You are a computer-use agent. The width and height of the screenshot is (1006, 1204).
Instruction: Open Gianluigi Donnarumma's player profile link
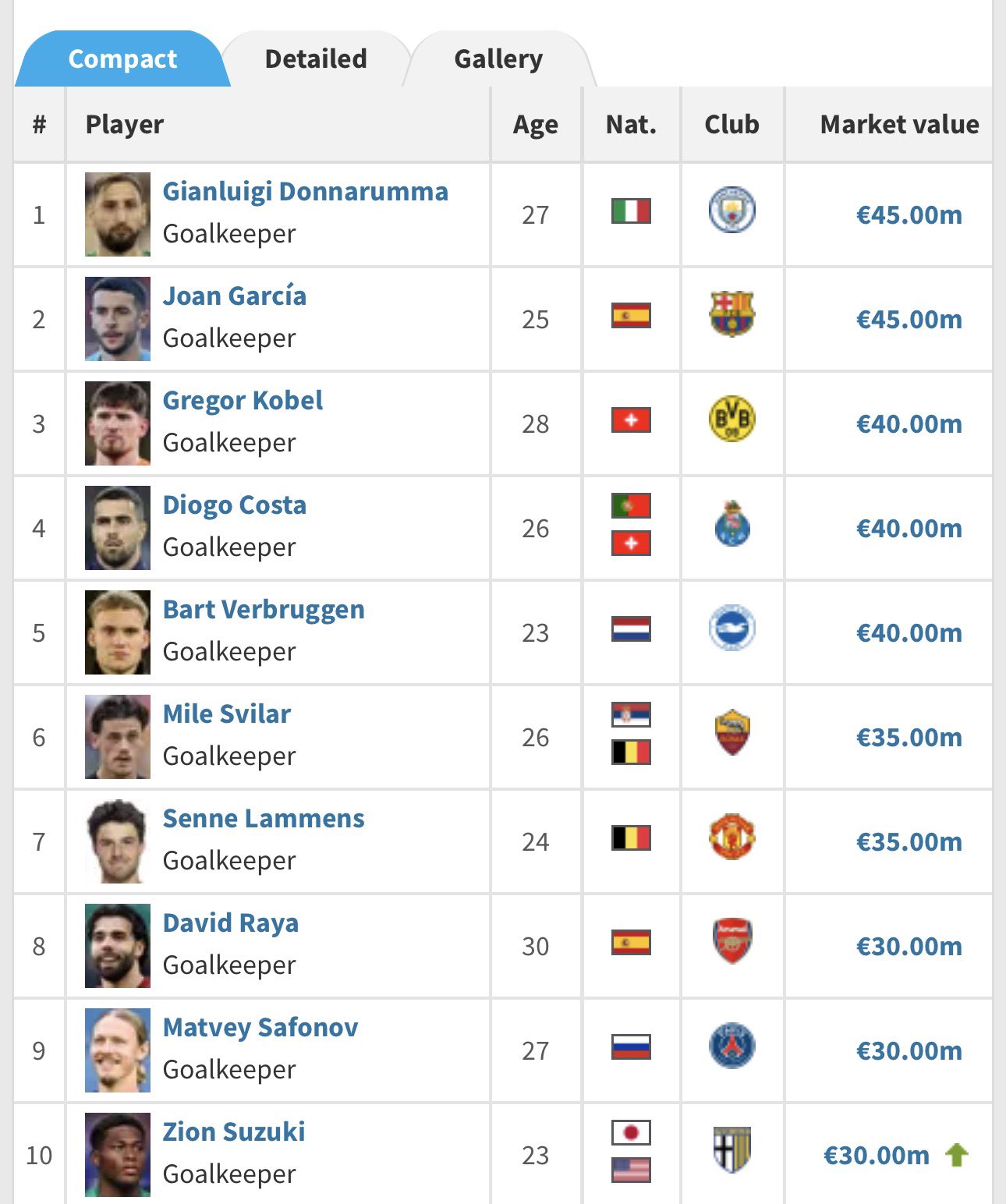pyautogui.click(x=305, y=191)
